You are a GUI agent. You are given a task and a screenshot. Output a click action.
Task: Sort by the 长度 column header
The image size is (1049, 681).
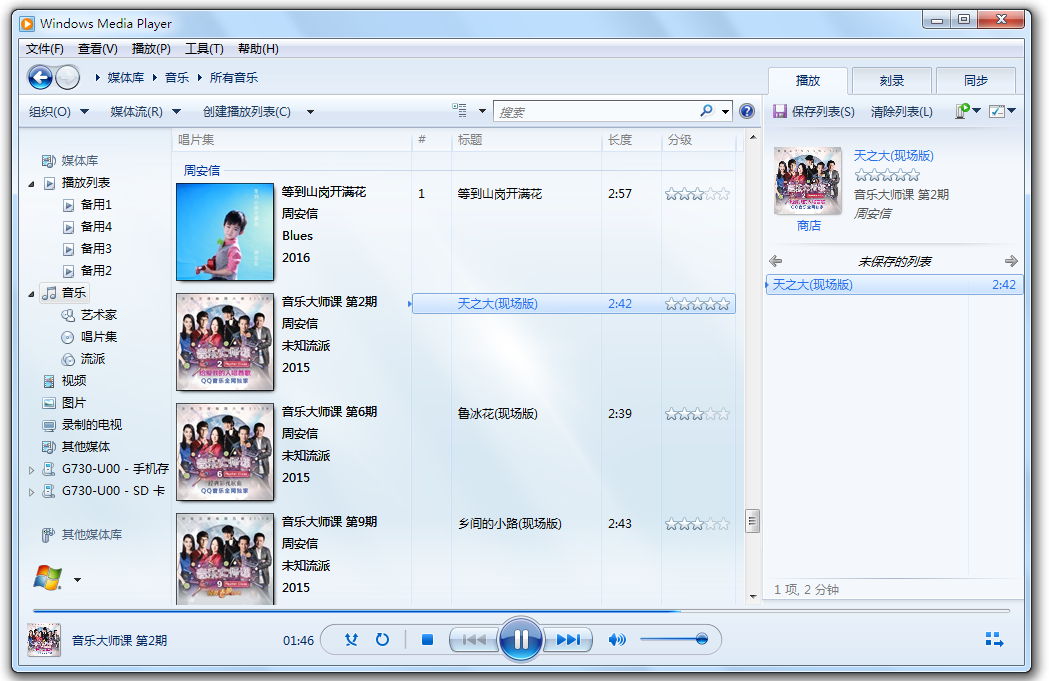632,140
